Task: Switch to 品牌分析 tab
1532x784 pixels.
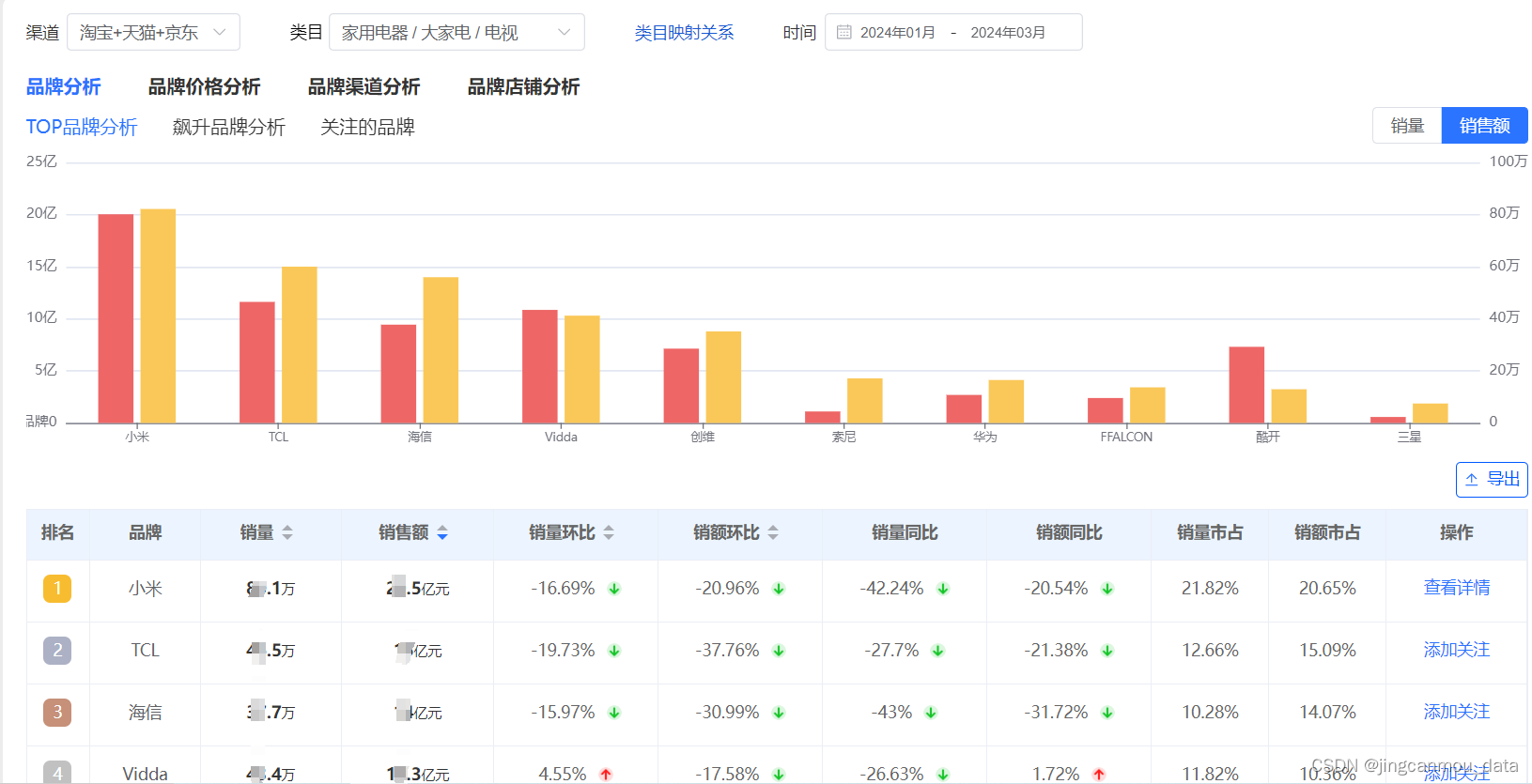Action: point(63,86)
